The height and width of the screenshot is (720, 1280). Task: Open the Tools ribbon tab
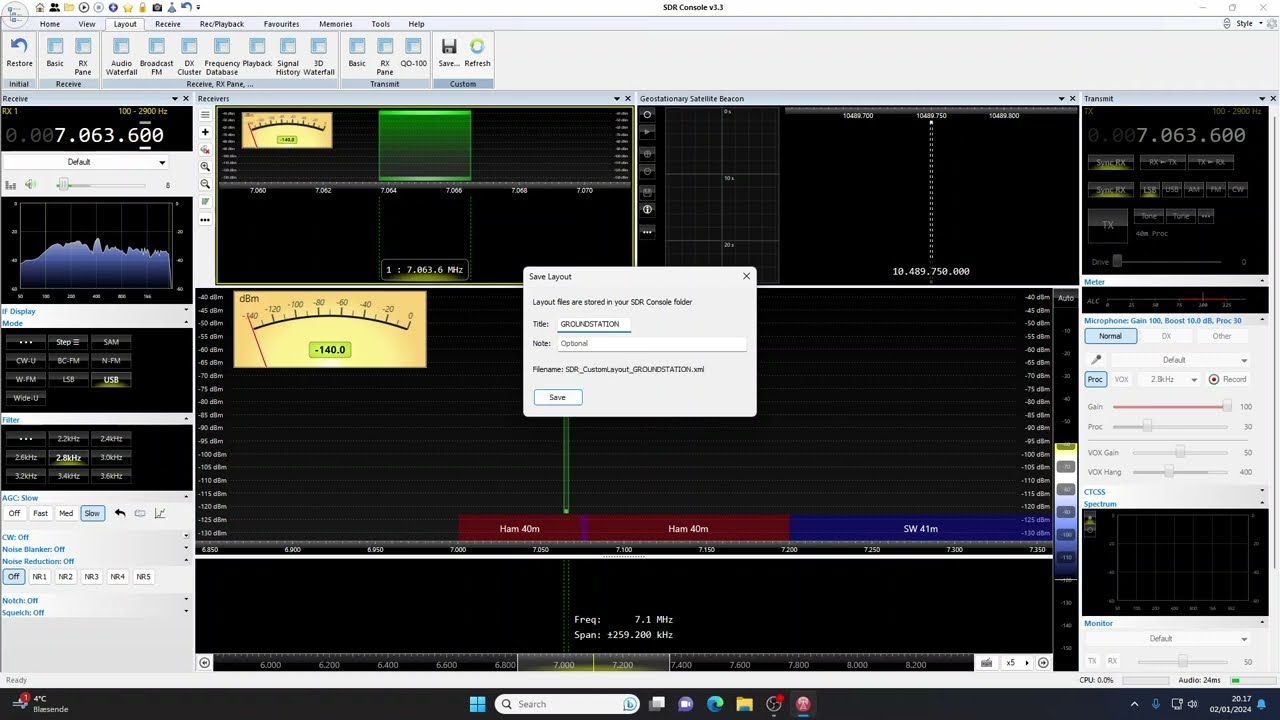pos(381,24)
